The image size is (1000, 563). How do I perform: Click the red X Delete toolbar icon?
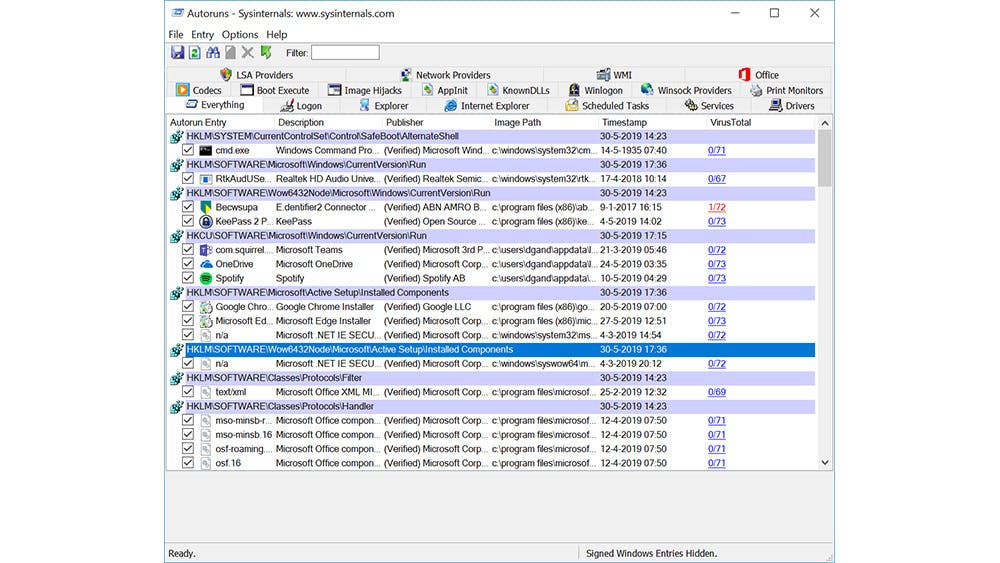[x=247, y=52]
